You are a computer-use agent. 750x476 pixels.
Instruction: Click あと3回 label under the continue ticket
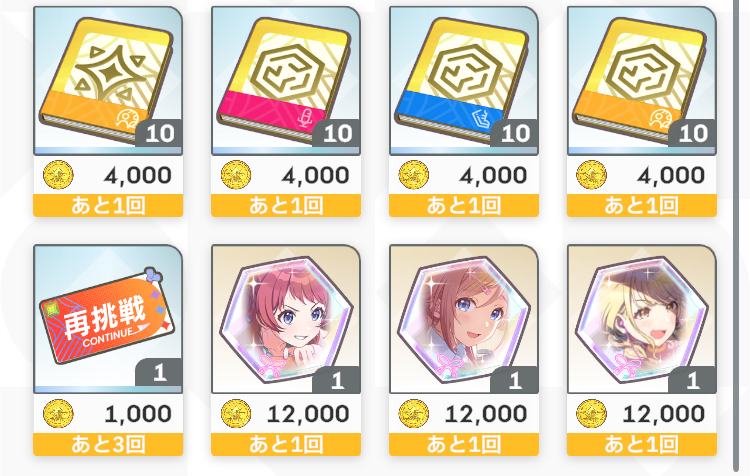[108, 444]
